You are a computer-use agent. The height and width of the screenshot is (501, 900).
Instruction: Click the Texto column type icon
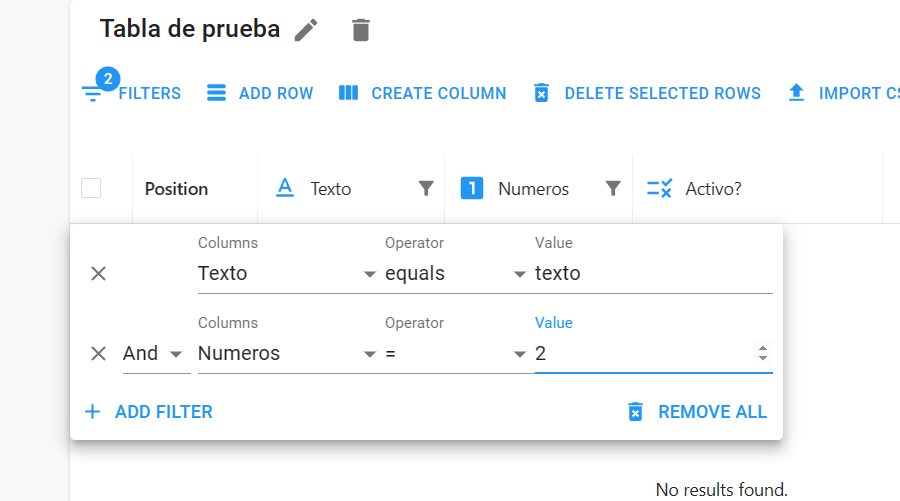tap(285, 188)
